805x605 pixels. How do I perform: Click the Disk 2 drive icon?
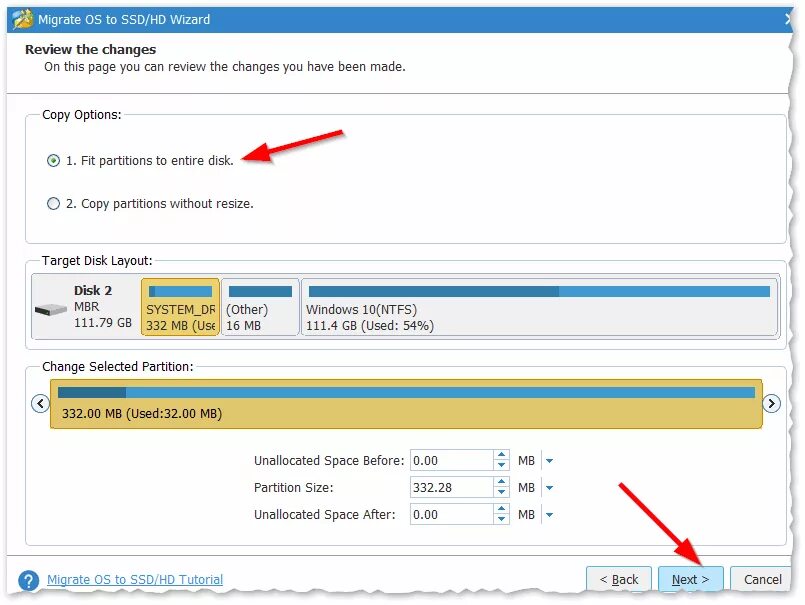(x=50, y=310)
